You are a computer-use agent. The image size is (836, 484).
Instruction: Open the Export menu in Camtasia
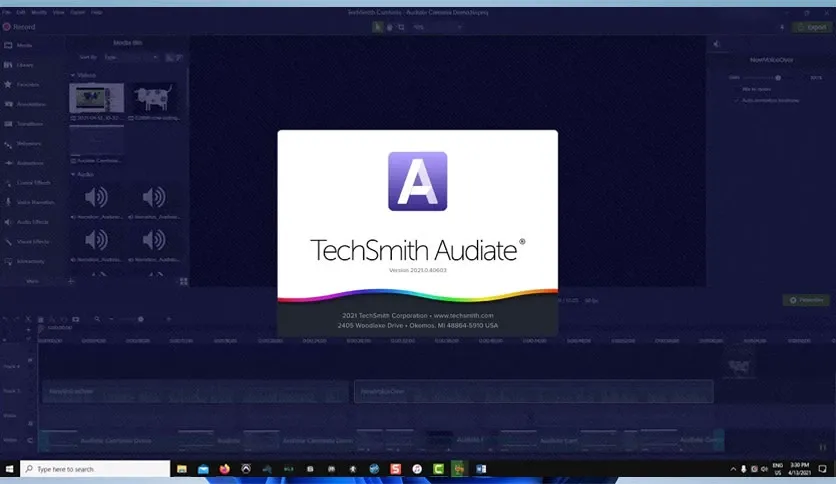click(77, 12)
